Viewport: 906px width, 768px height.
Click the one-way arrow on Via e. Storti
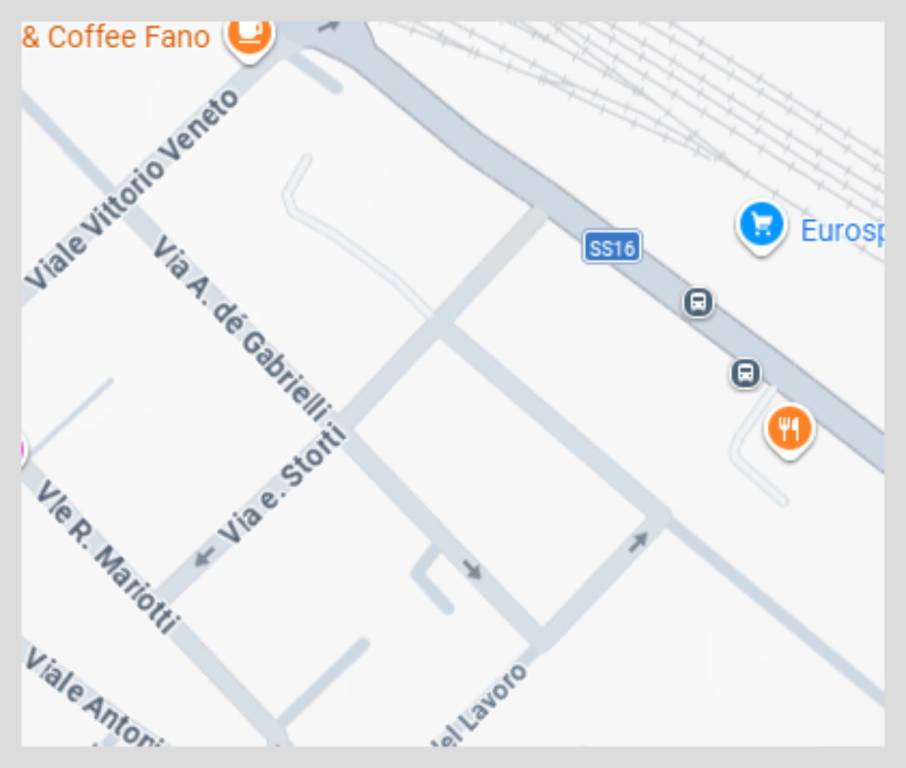[205, 556]
